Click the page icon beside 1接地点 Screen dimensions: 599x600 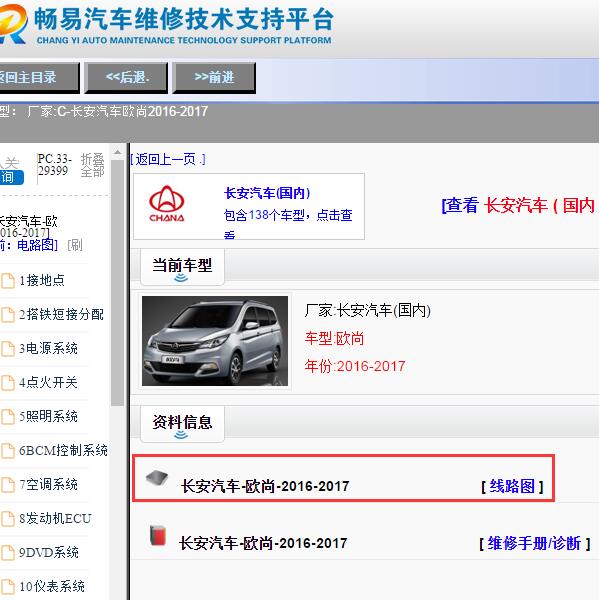[x=7, y=280]
